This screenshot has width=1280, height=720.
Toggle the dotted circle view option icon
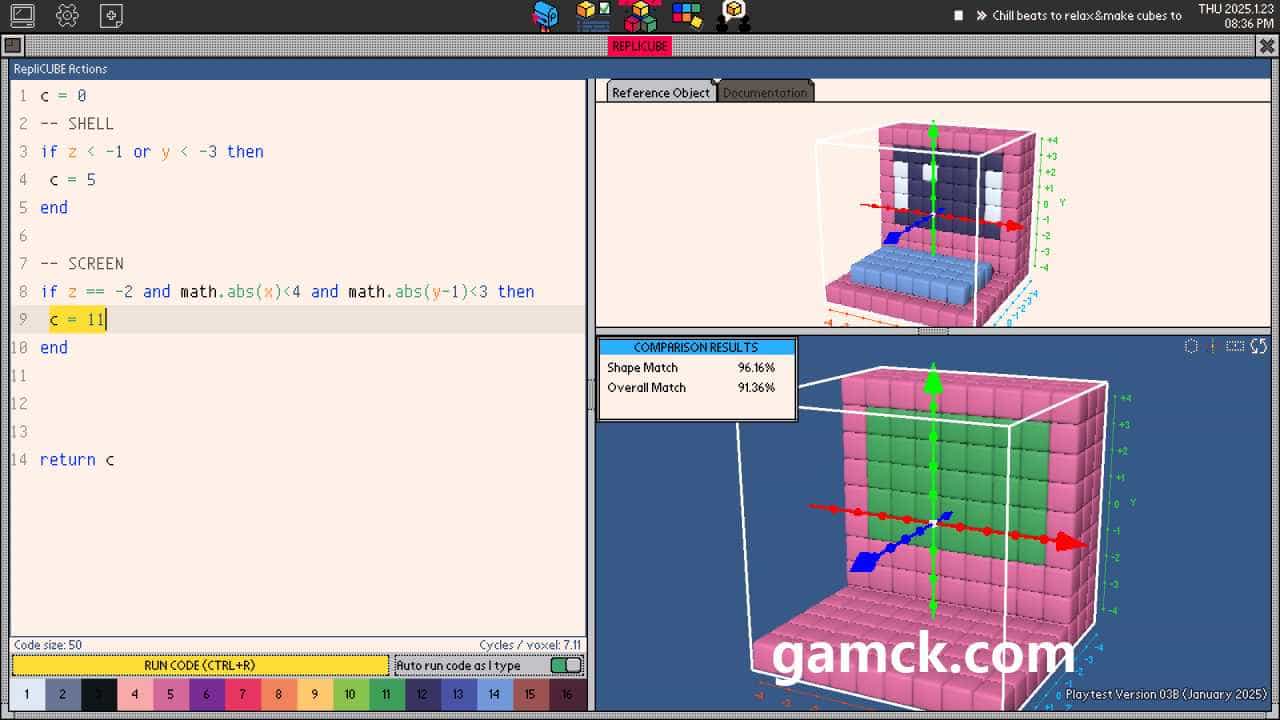[1191, 346]
